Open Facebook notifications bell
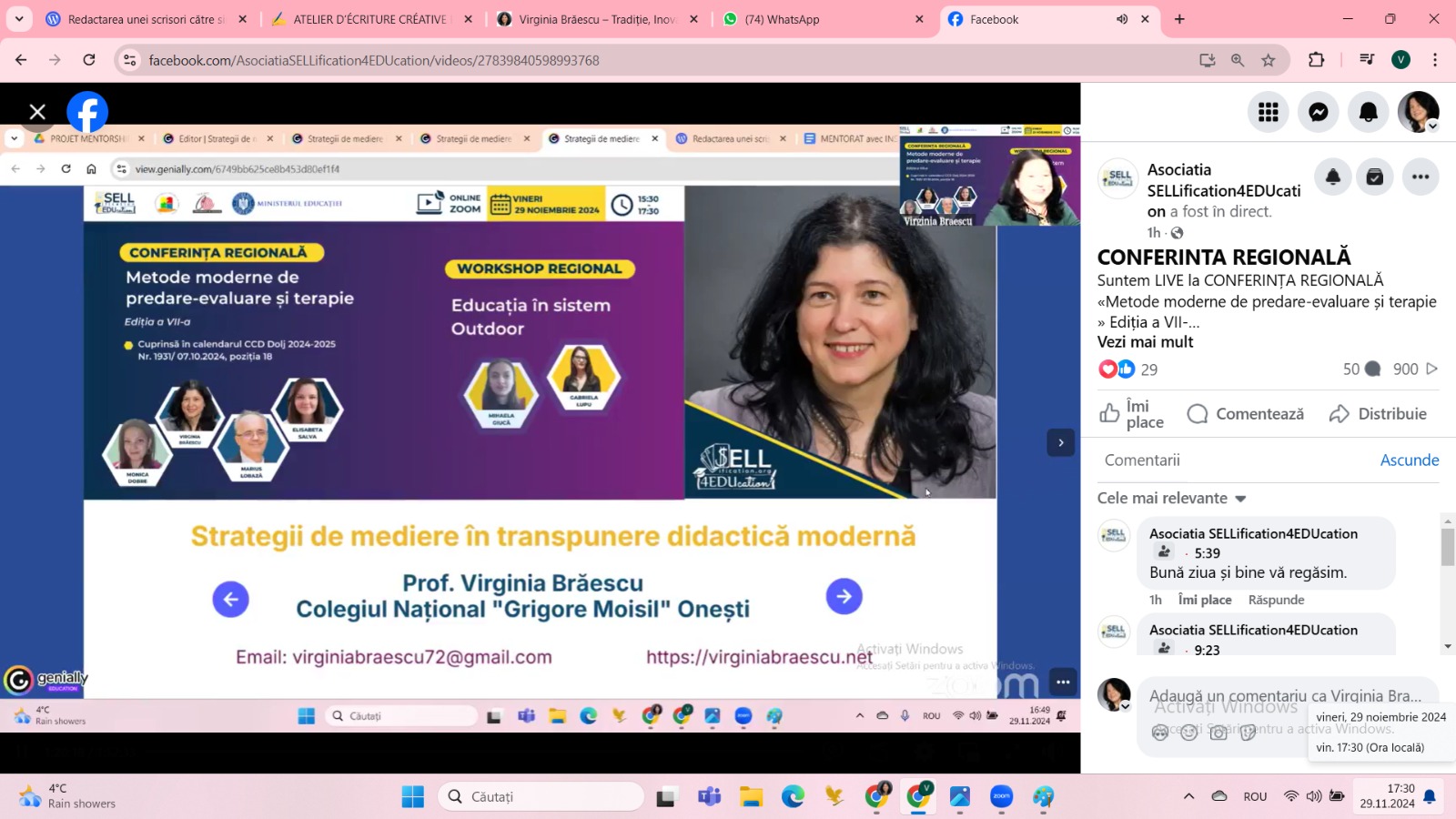 (x=1368, y=112)
